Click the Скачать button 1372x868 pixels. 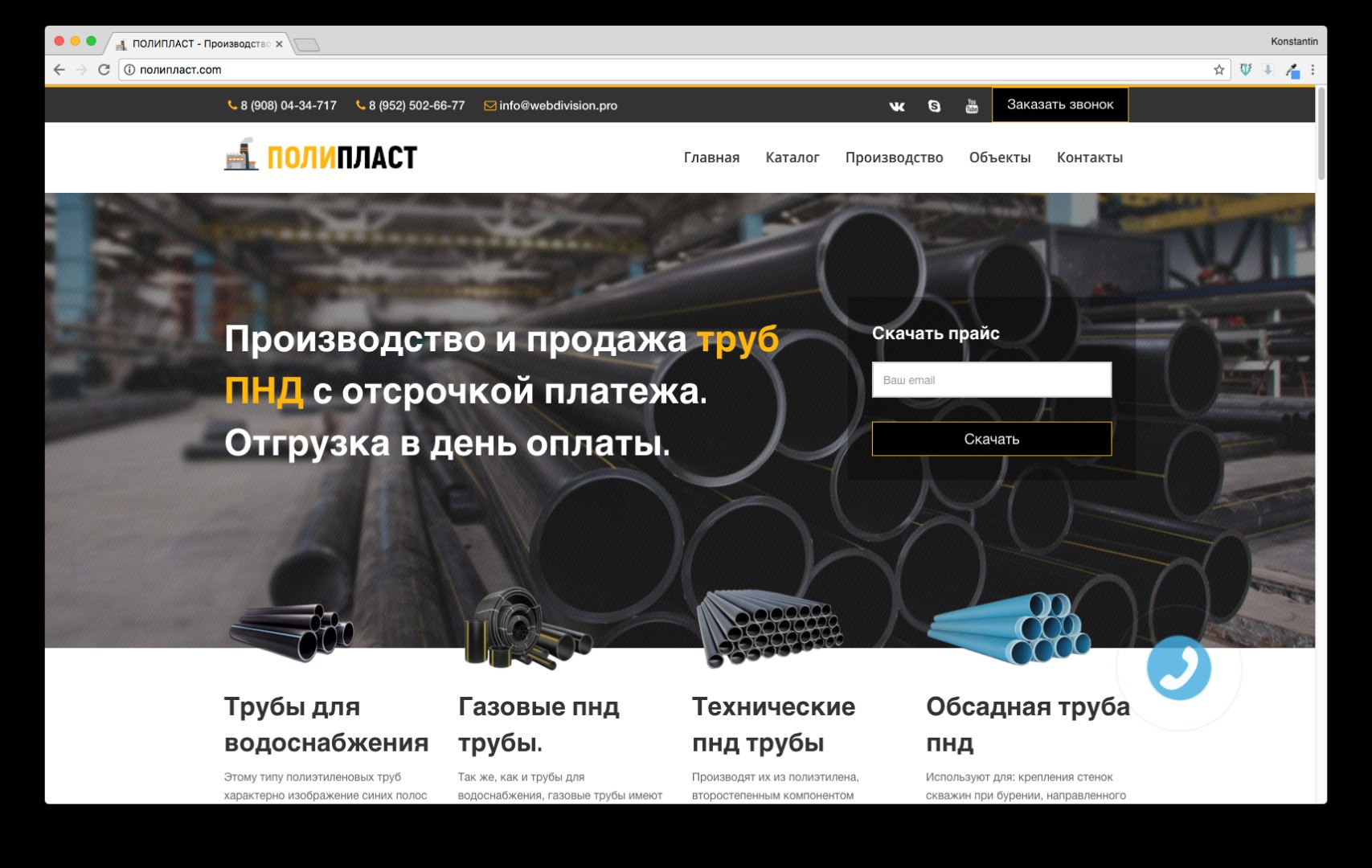pyautogui.click(x=991, y=439)
